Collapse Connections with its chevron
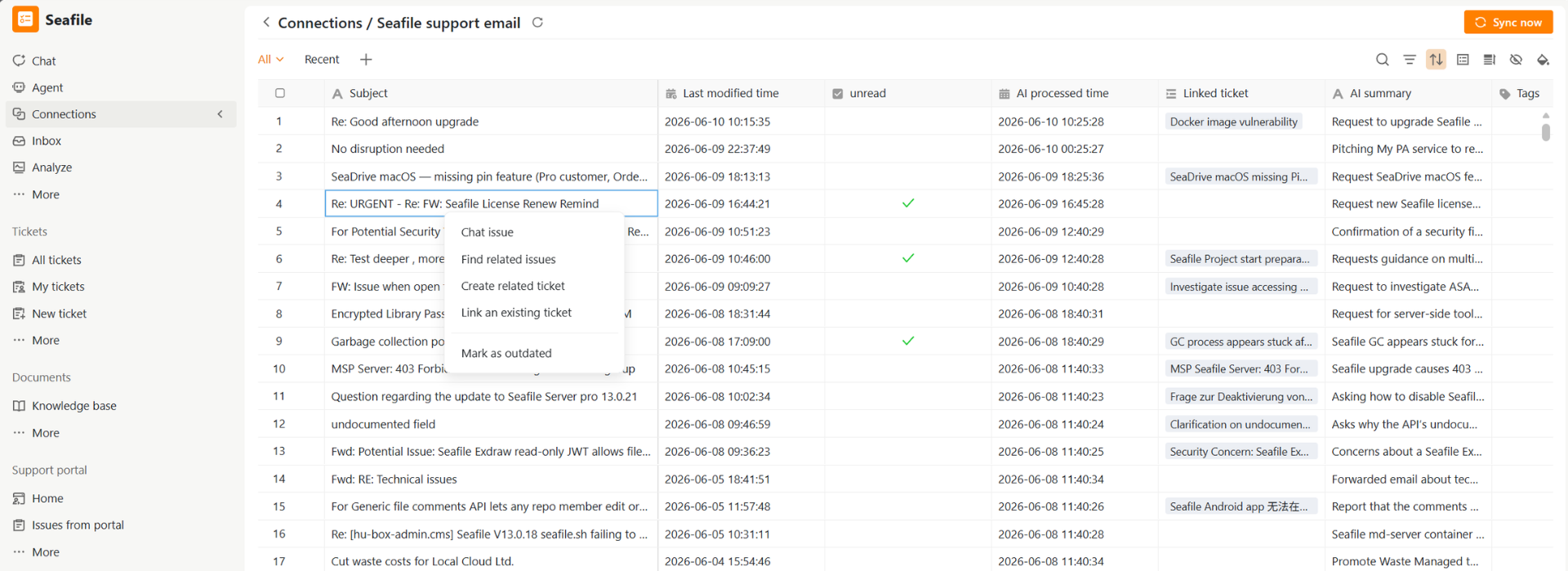This screenshot has height=571, width=1568. coord(220,114)
